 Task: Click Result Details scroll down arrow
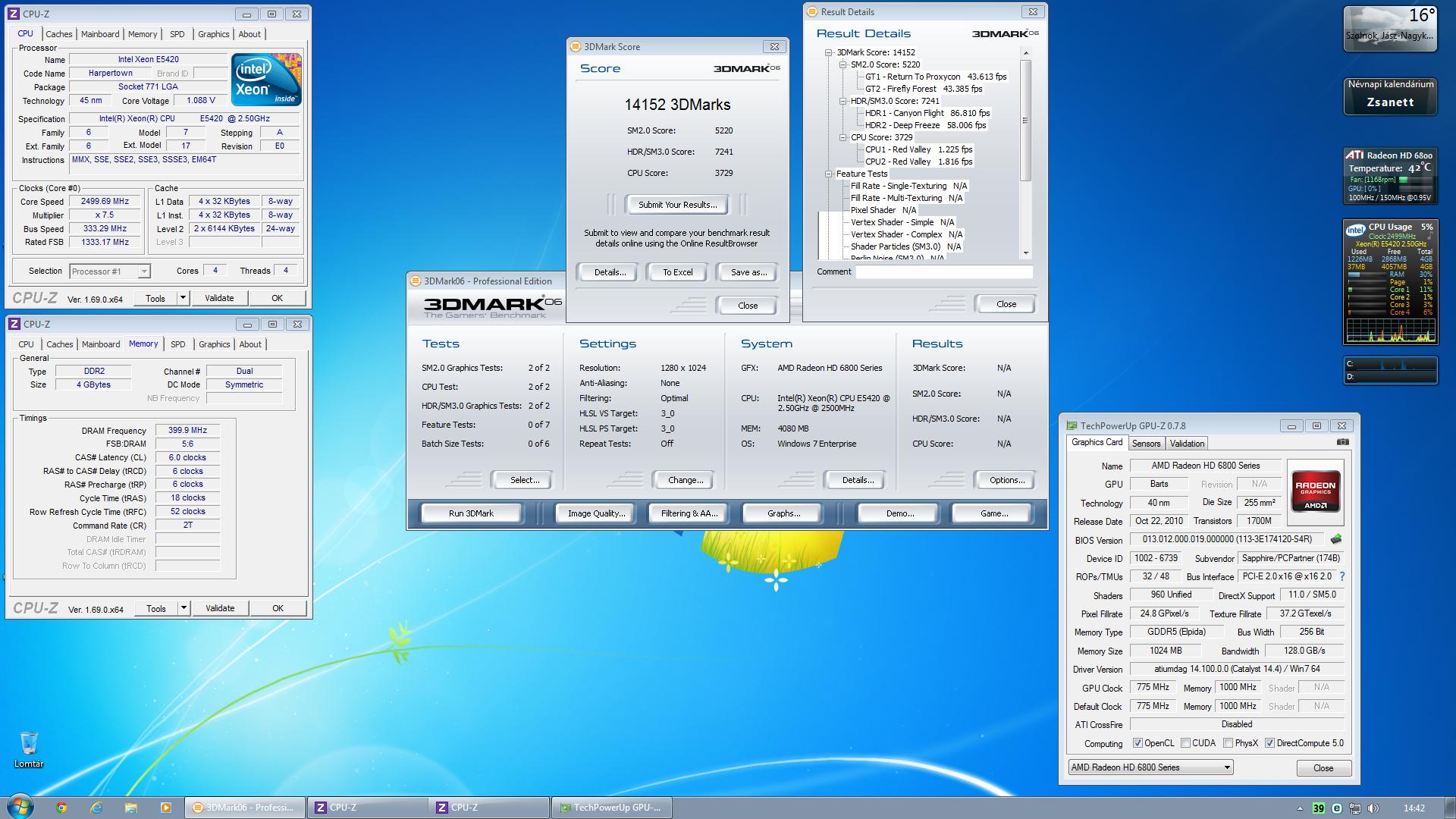1025,253
